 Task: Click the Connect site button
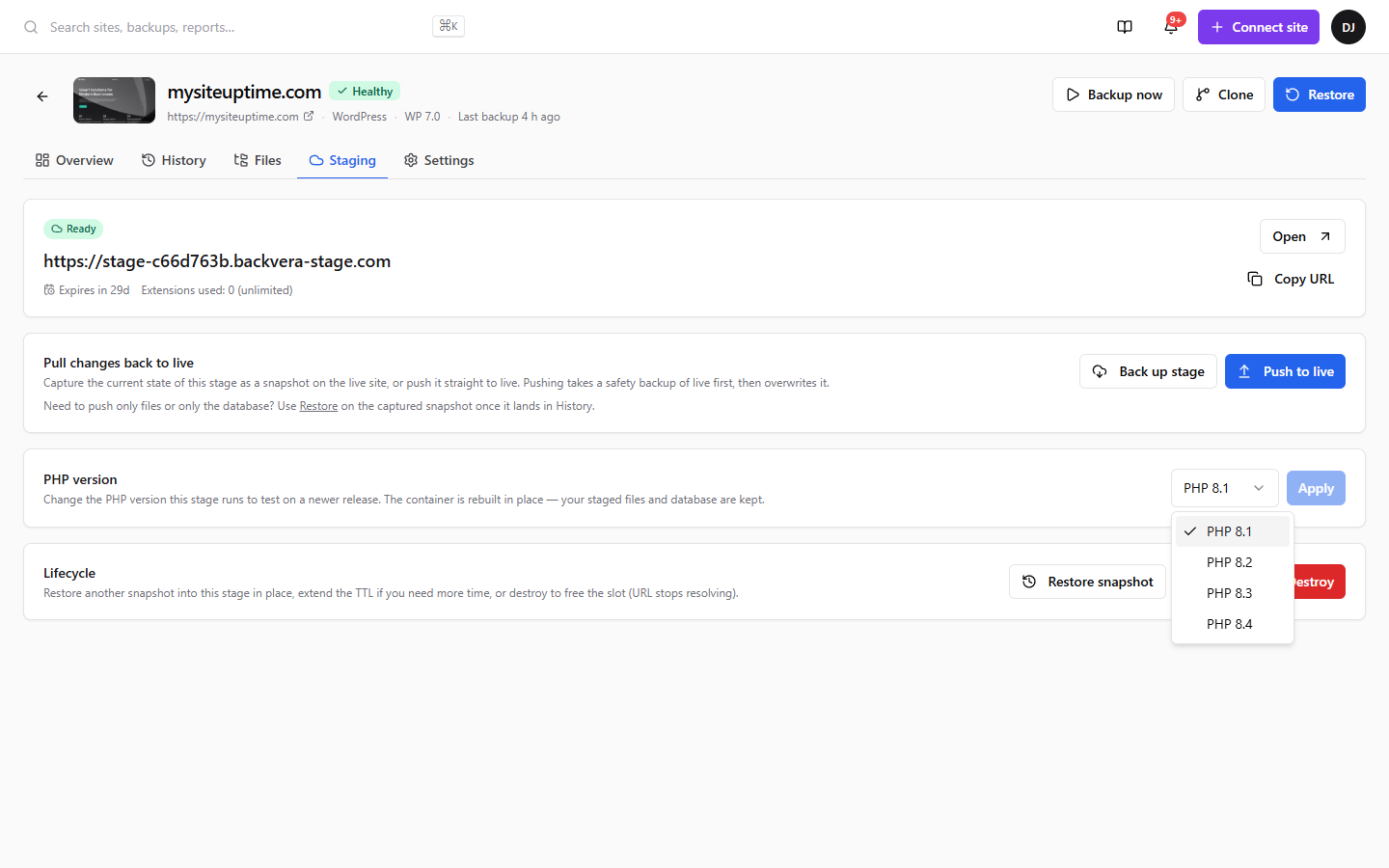point(1259,27)
